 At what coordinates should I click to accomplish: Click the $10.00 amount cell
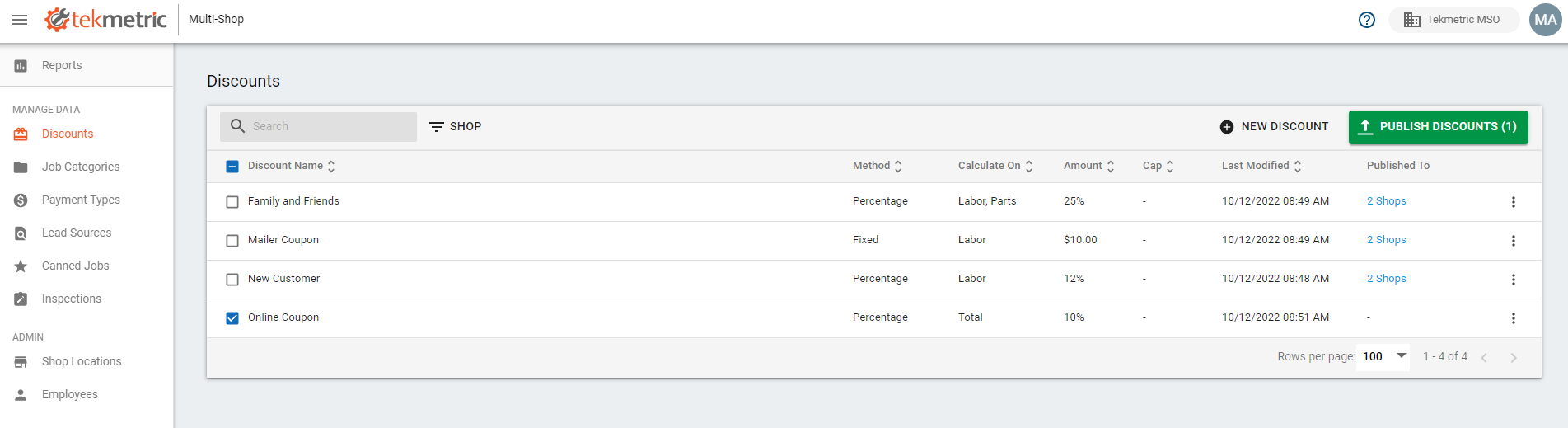(x=1080, y=240)
